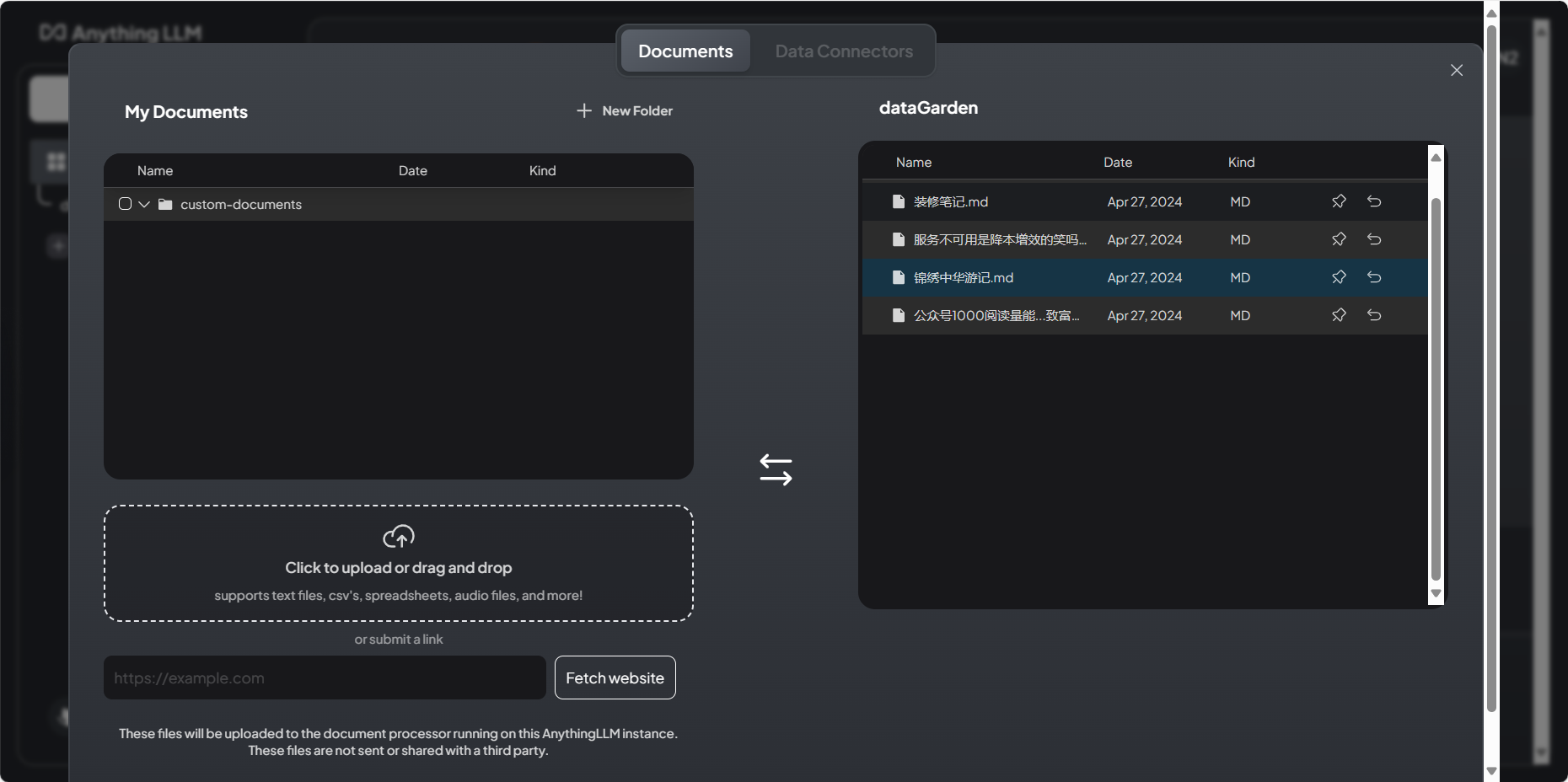Screen dimensions: 1568x782
Task: Close the documents dialog
Action: tap(1456, 70)
